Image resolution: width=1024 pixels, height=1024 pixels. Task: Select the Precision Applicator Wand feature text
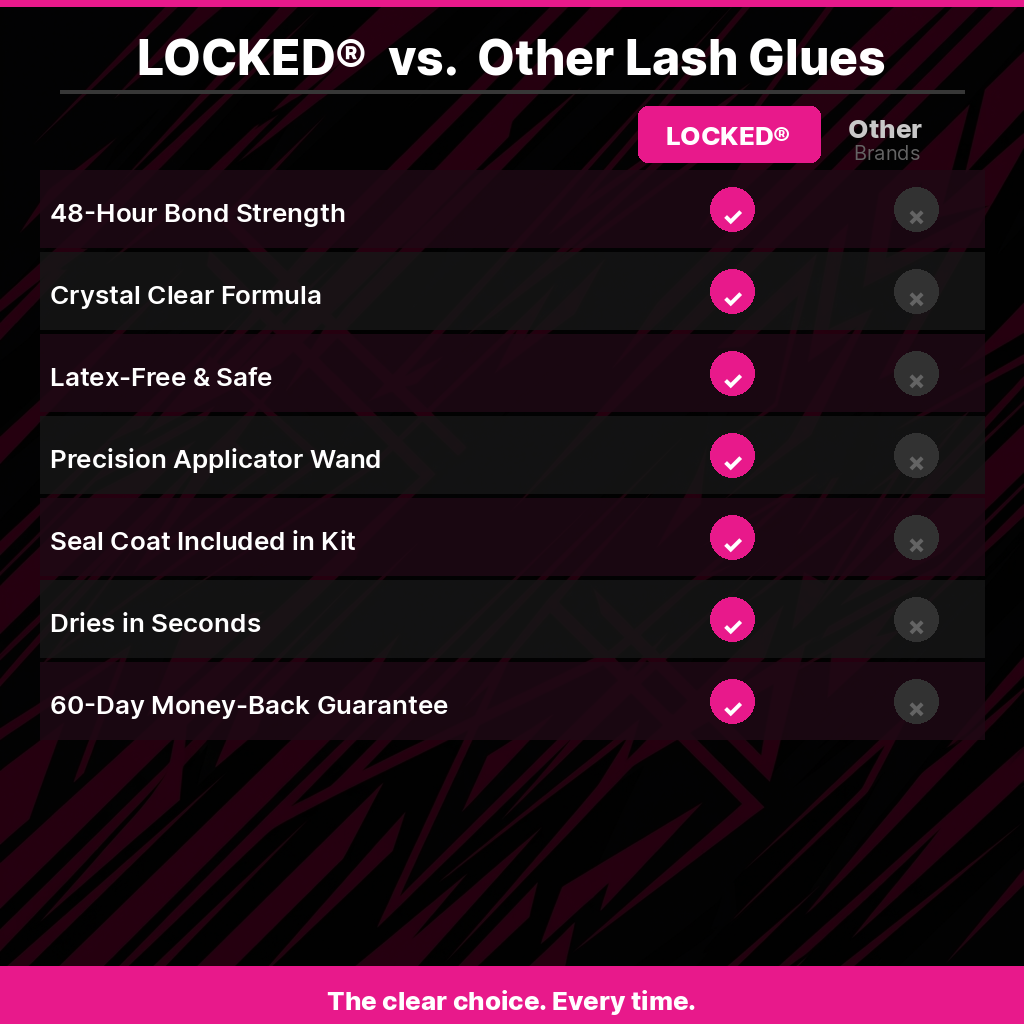(x=216, y=459)
